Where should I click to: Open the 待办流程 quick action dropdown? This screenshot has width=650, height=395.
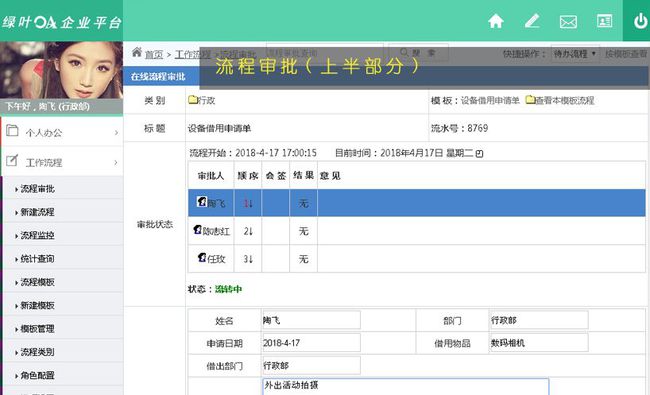point(575,53)
